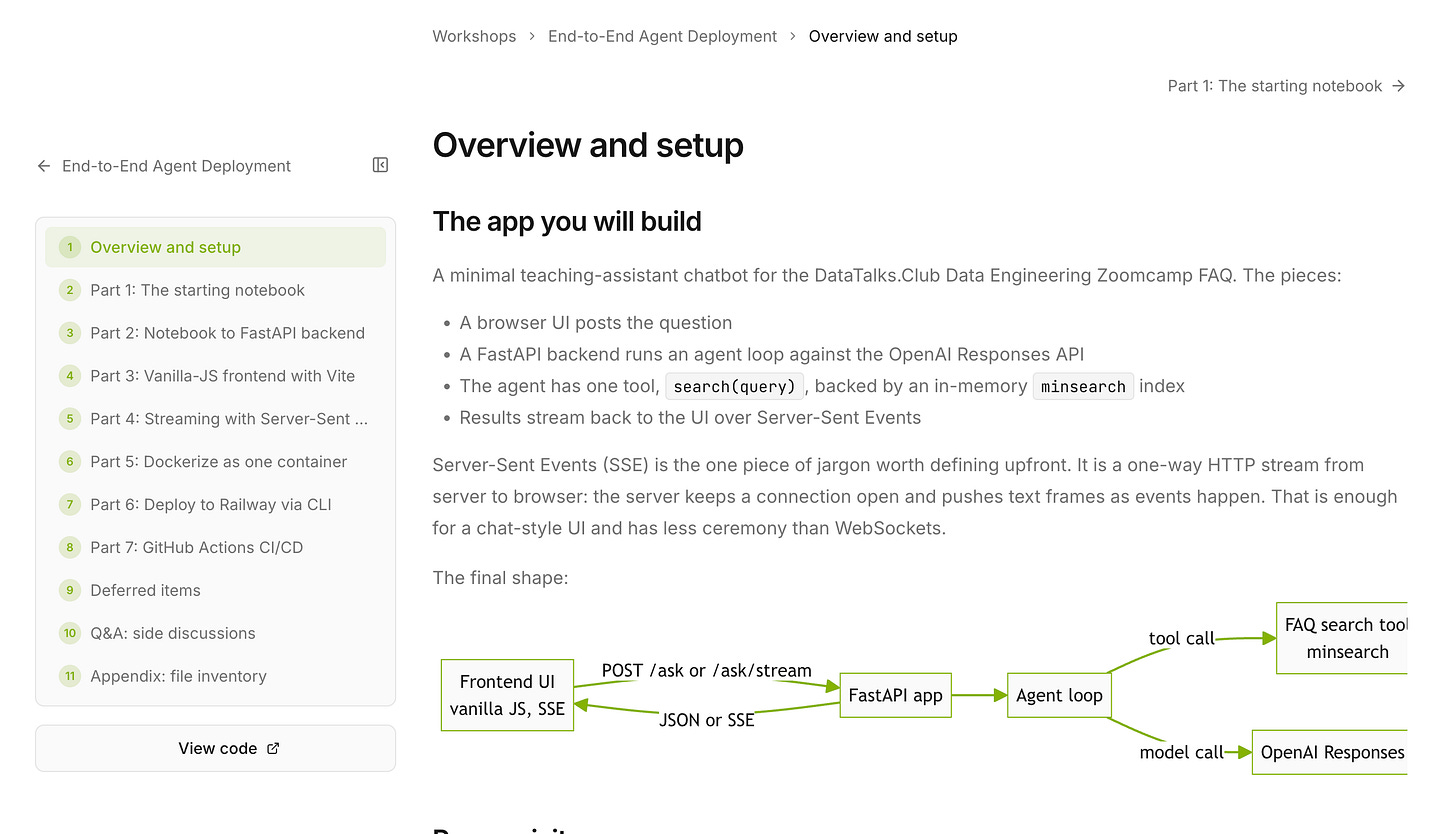Viewport: 1456px width, 834px height.
Task: Click the chevron before Overview and setup breadcrumb
Action: (x=793, y=36)
